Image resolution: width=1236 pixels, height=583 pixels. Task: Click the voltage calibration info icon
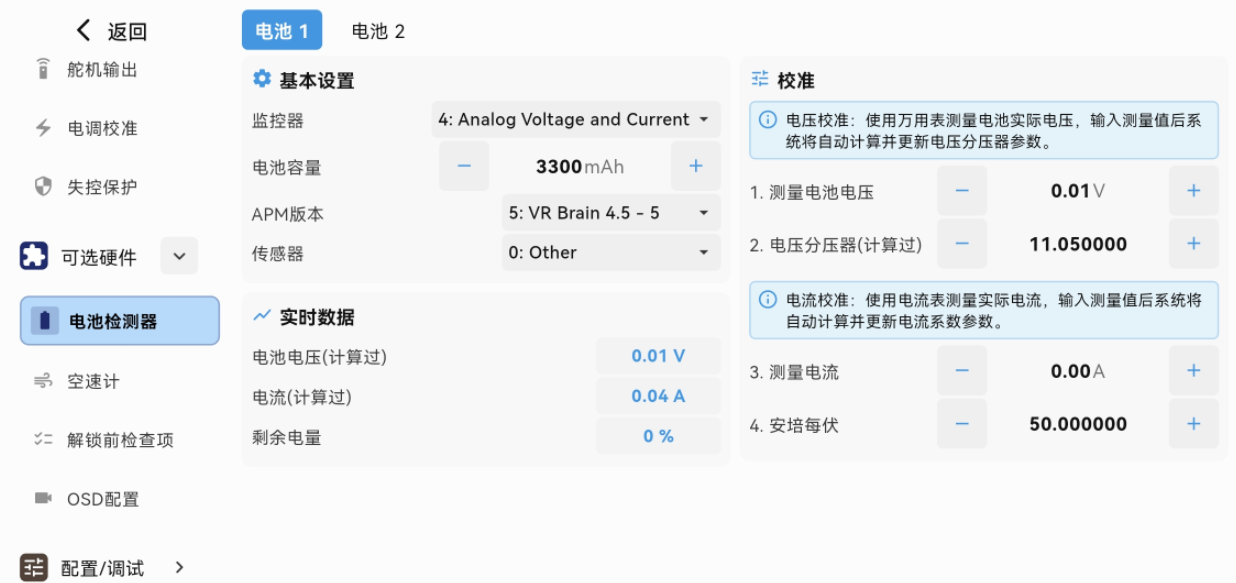(x=768, y=120)
